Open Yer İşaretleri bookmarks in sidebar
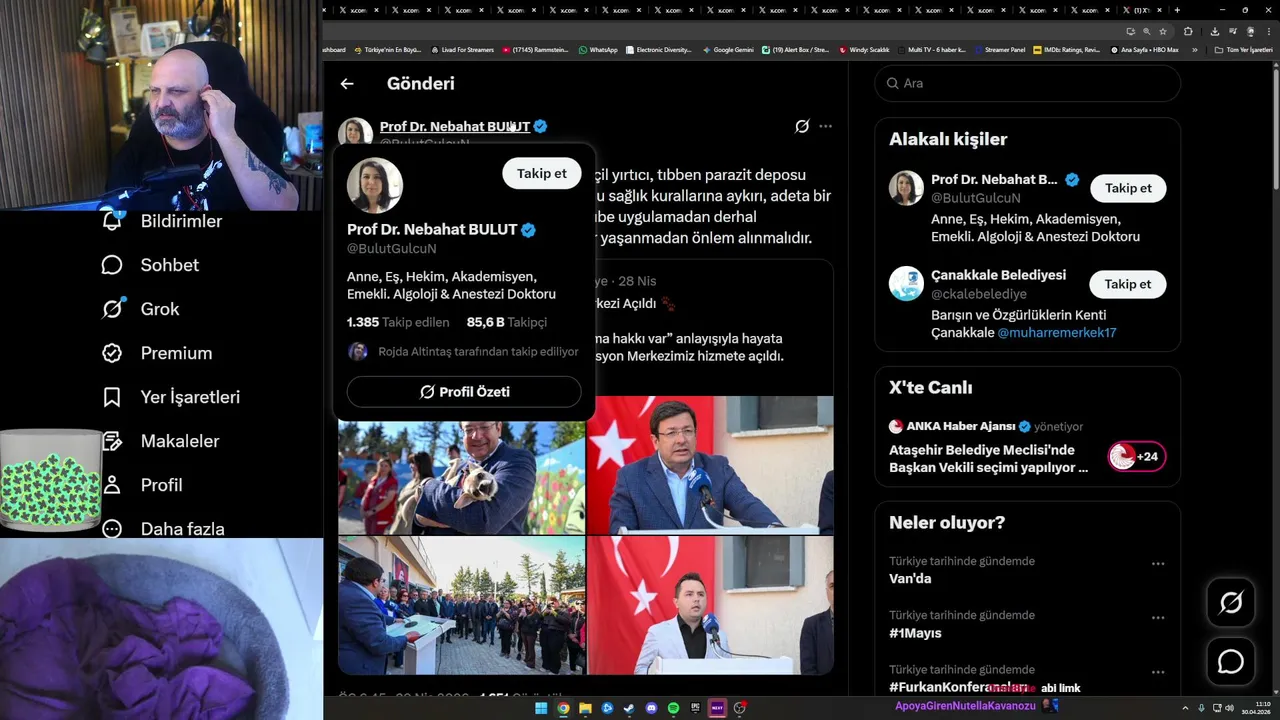 pos(171,397)
